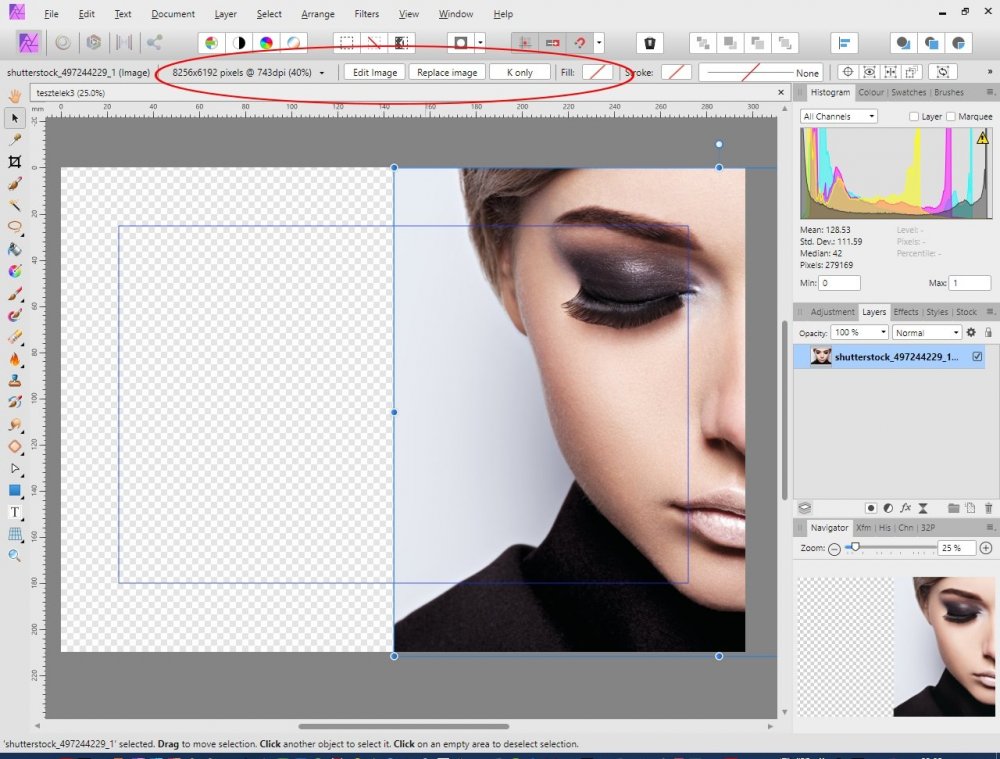This screenshot has height=759, width=1000.
Task: Open the Filters menu
Action: pos(366,14)
